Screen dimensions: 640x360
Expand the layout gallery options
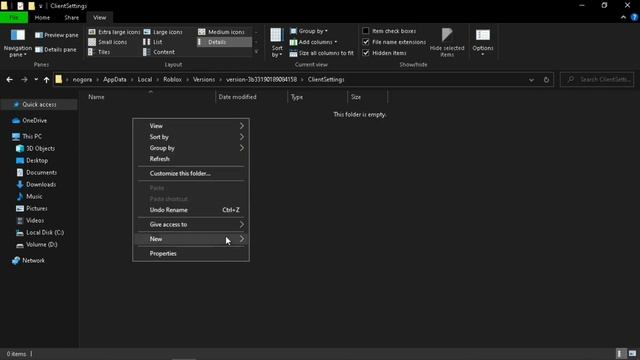point(256,52)
